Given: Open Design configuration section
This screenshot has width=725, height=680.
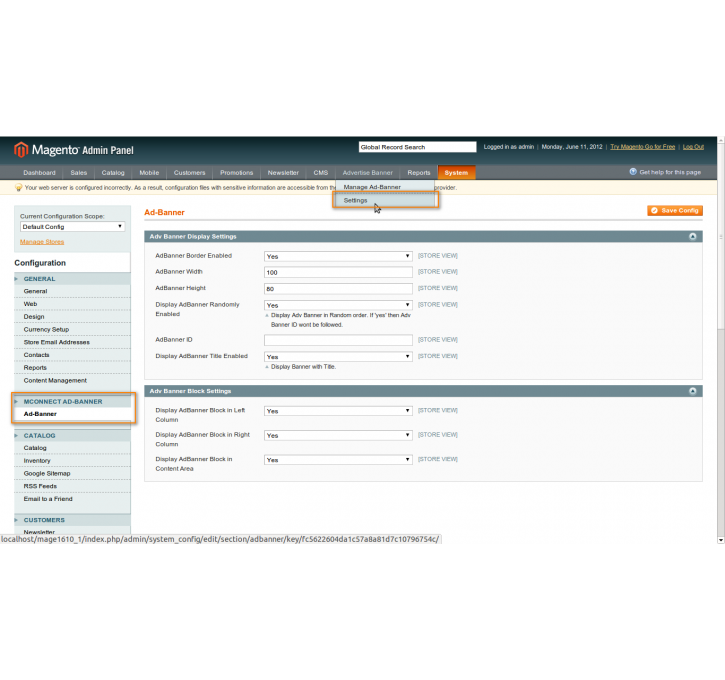Looking at the screenshot, I should tap(34, 317).
